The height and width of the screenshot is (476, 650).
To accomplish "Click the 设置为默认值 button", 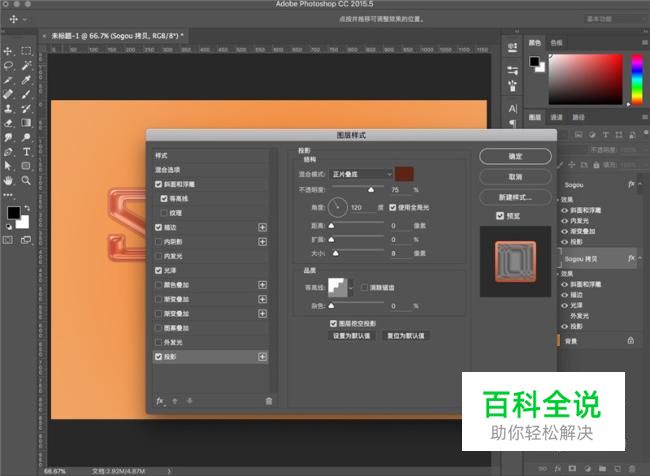I will click(x=352, y=335).
